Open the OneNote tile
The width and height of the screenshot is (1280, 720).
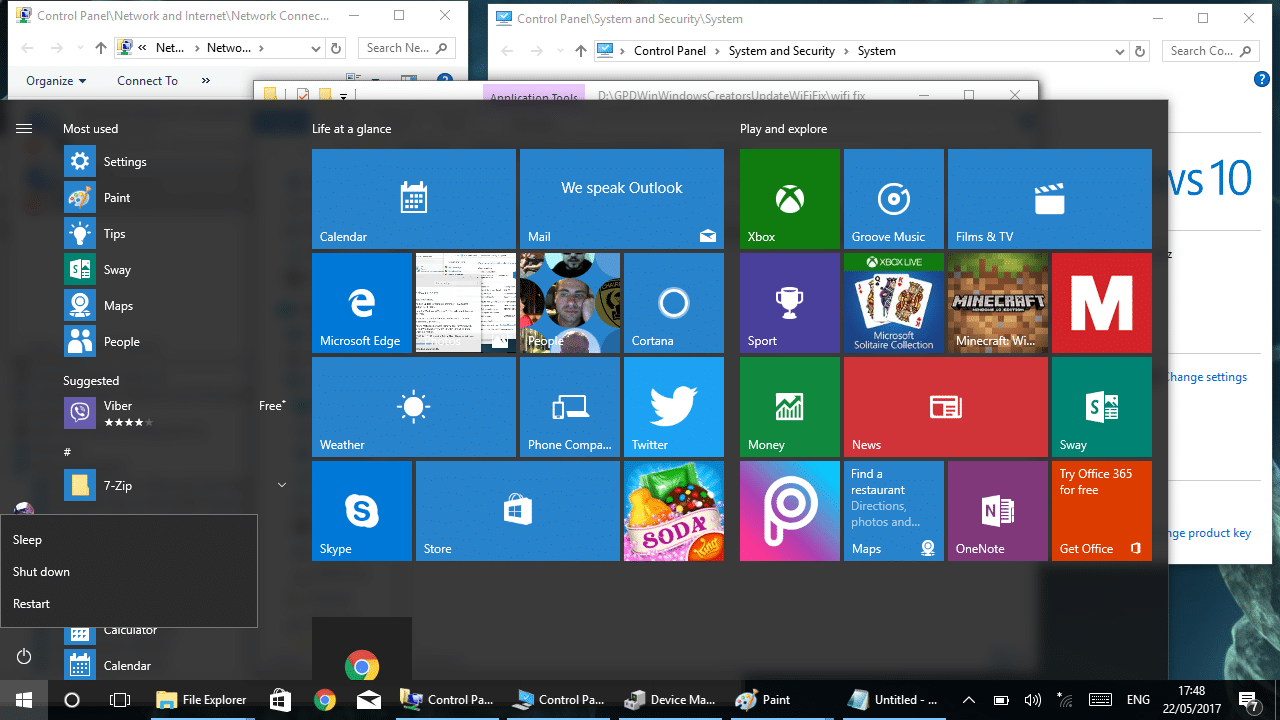click(998, 511)
